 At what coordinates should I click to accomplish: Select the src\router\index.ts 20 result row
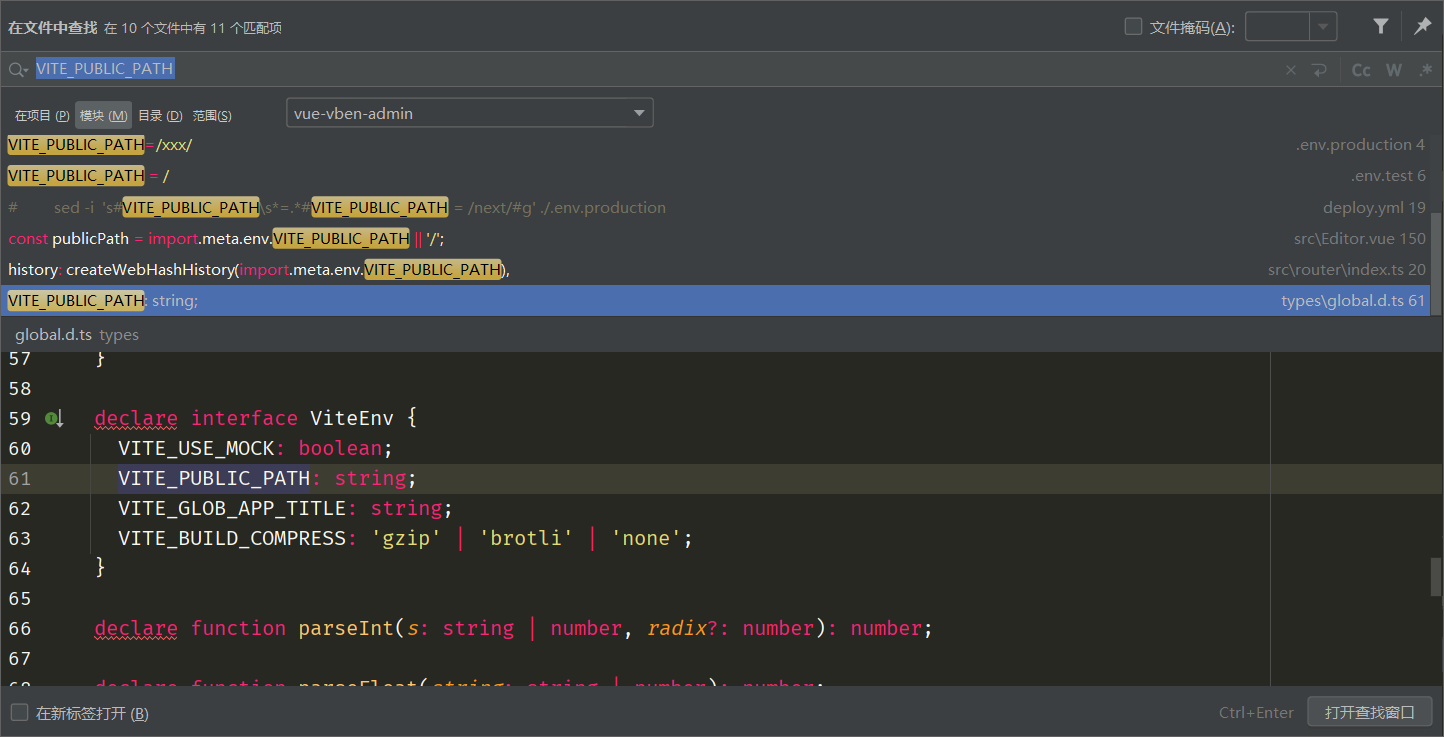(x=716, y=270)
